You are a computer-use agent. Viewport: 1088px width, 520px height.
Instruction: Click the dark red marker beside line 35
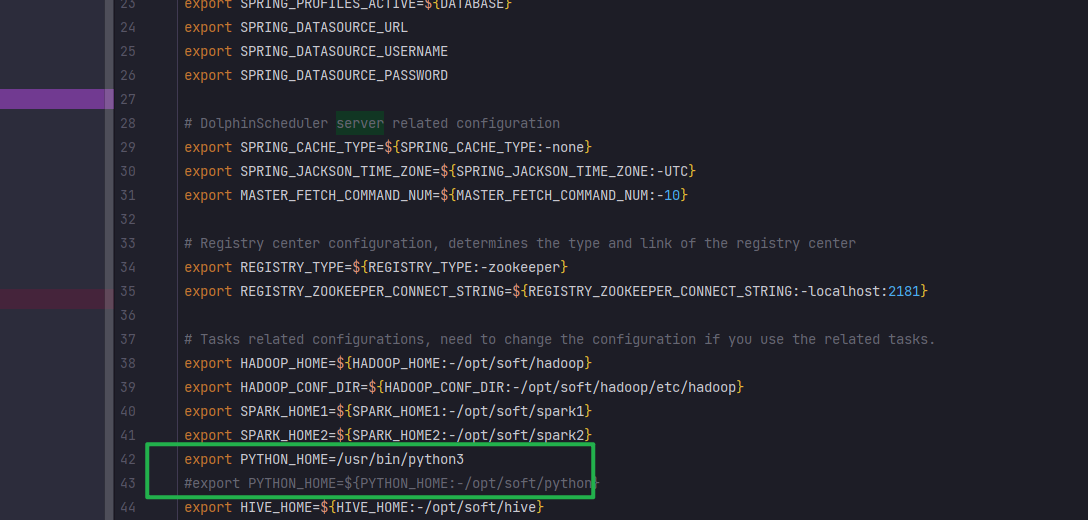tap(57, 299)
